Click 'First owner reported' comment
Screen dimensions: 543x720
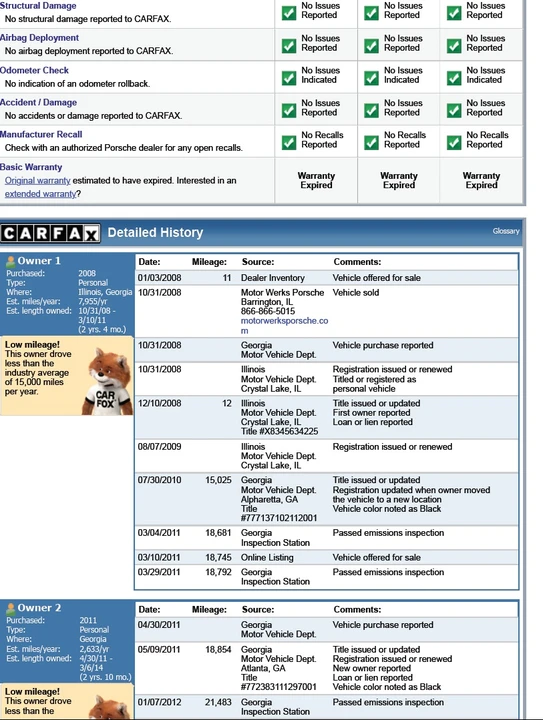tap(371, 412)
